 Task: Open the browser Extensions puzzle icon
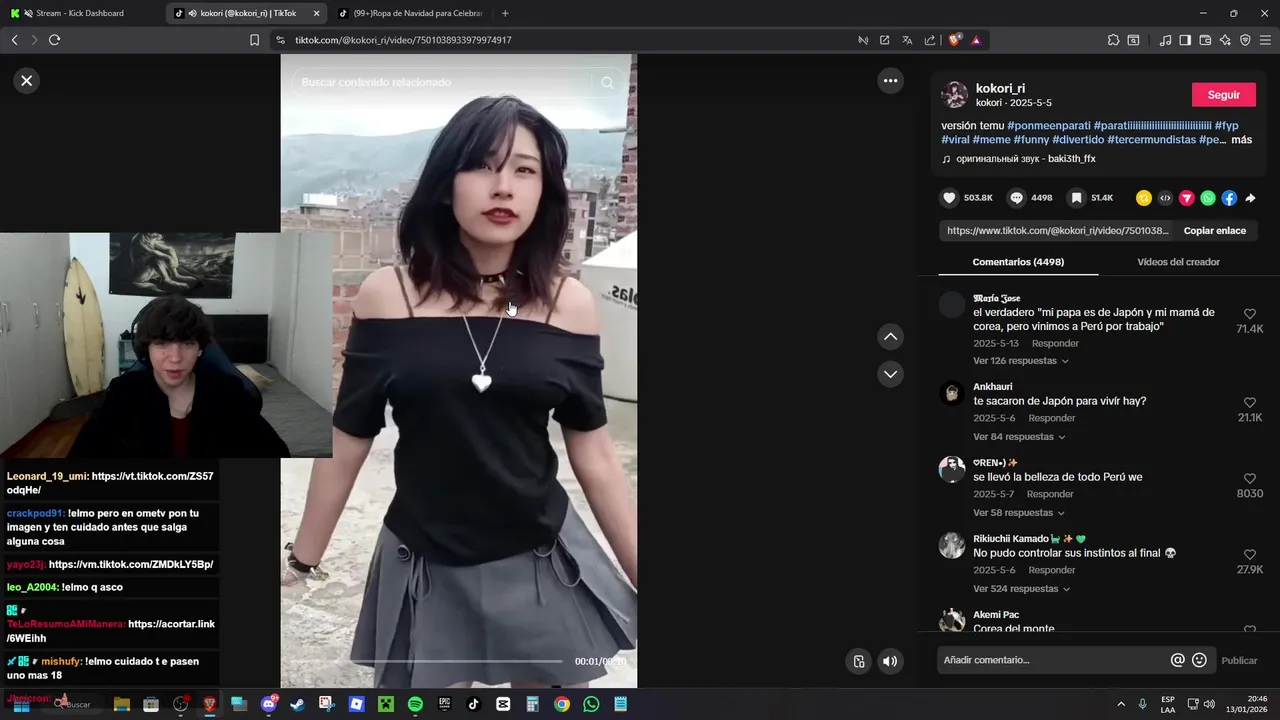click(1113, 40)
